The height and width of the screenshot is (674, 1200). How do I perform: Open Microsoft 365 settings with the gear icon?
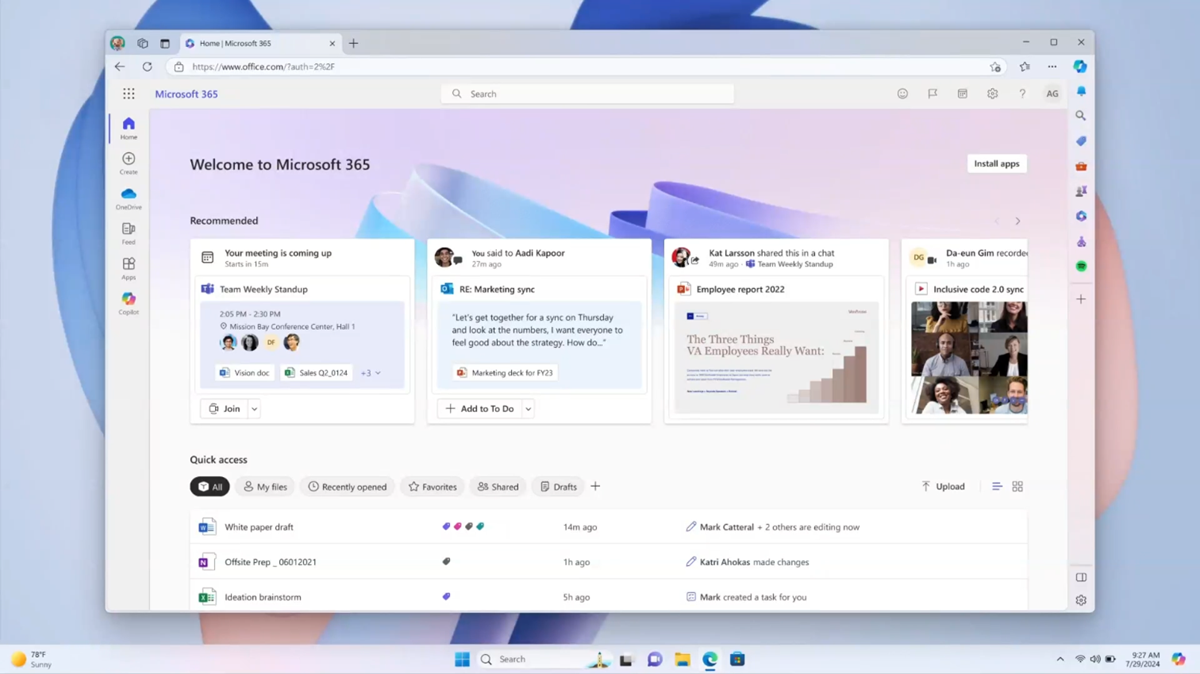pos(992,93)
